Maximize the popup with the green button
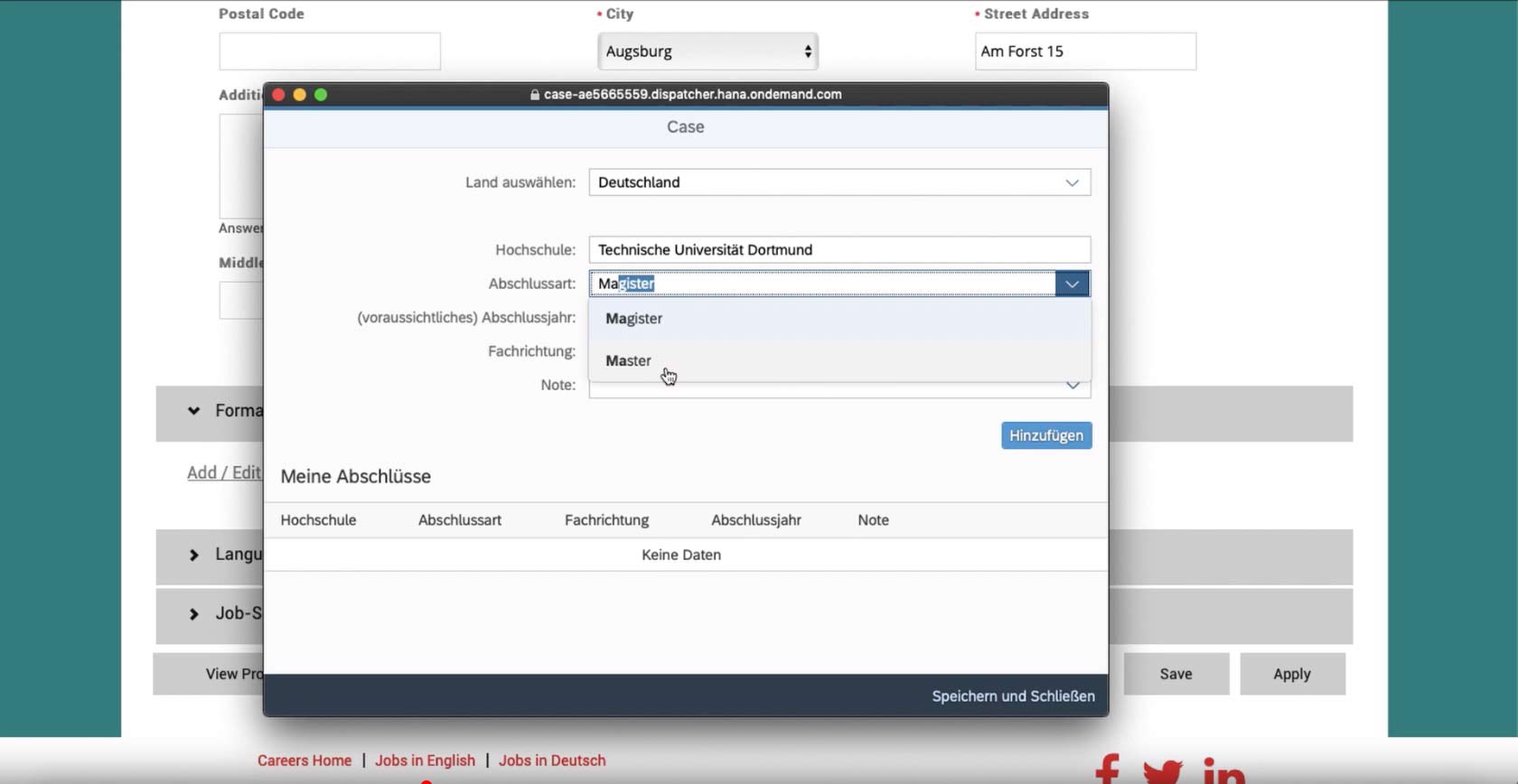The image size is (1518, 784). tap(320, 94)
